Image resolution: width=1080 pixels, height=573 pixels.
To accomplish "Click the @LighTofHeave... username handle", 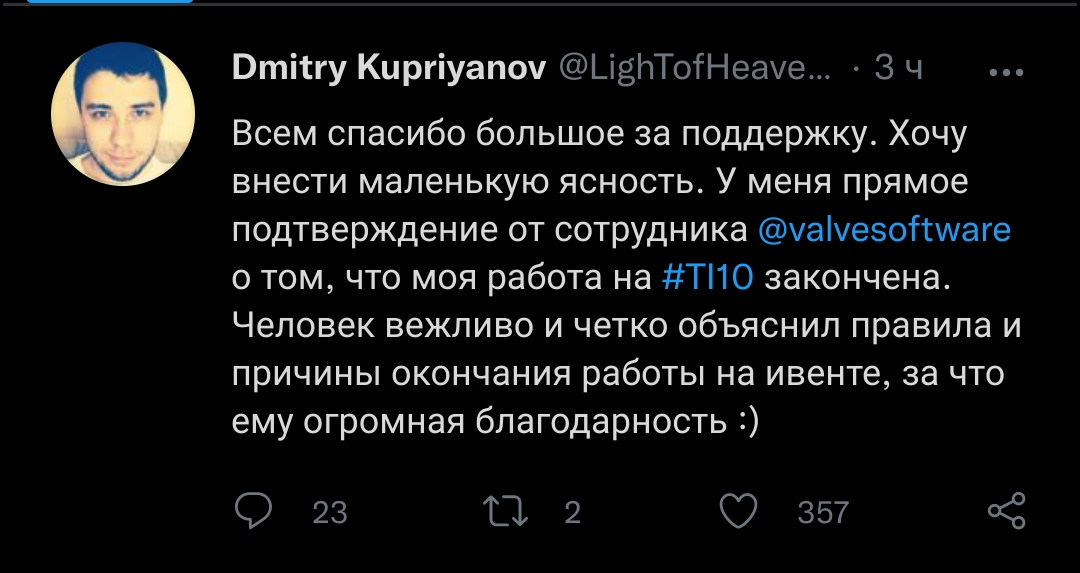I will (x=692, y=68).
